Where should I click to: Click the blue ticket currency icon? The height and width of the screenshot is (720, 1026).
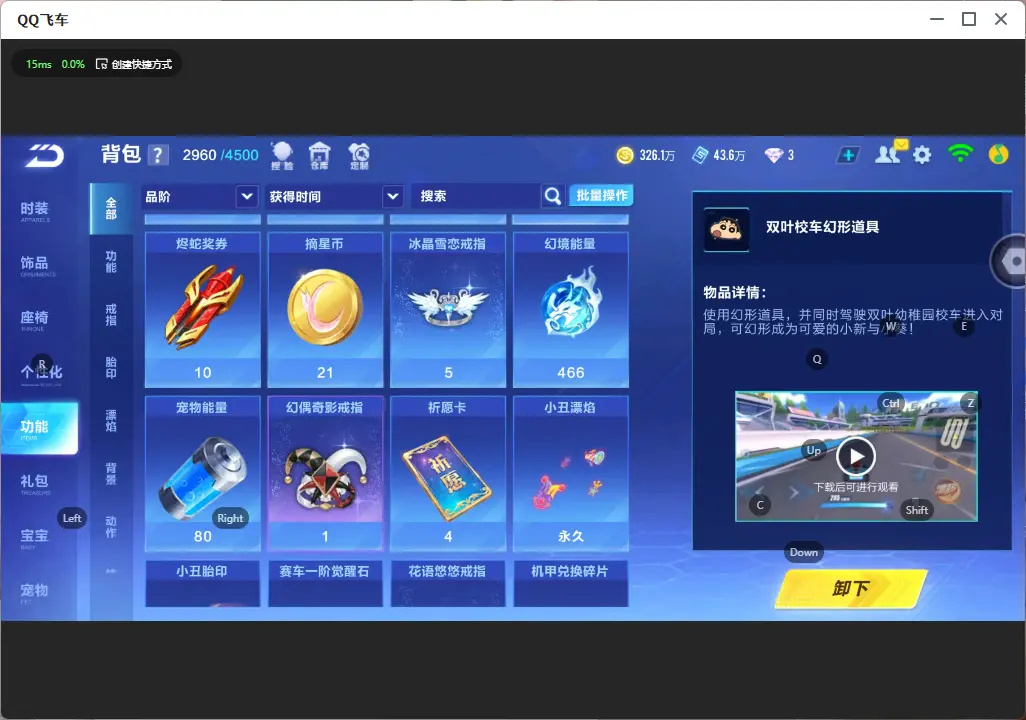700,155
